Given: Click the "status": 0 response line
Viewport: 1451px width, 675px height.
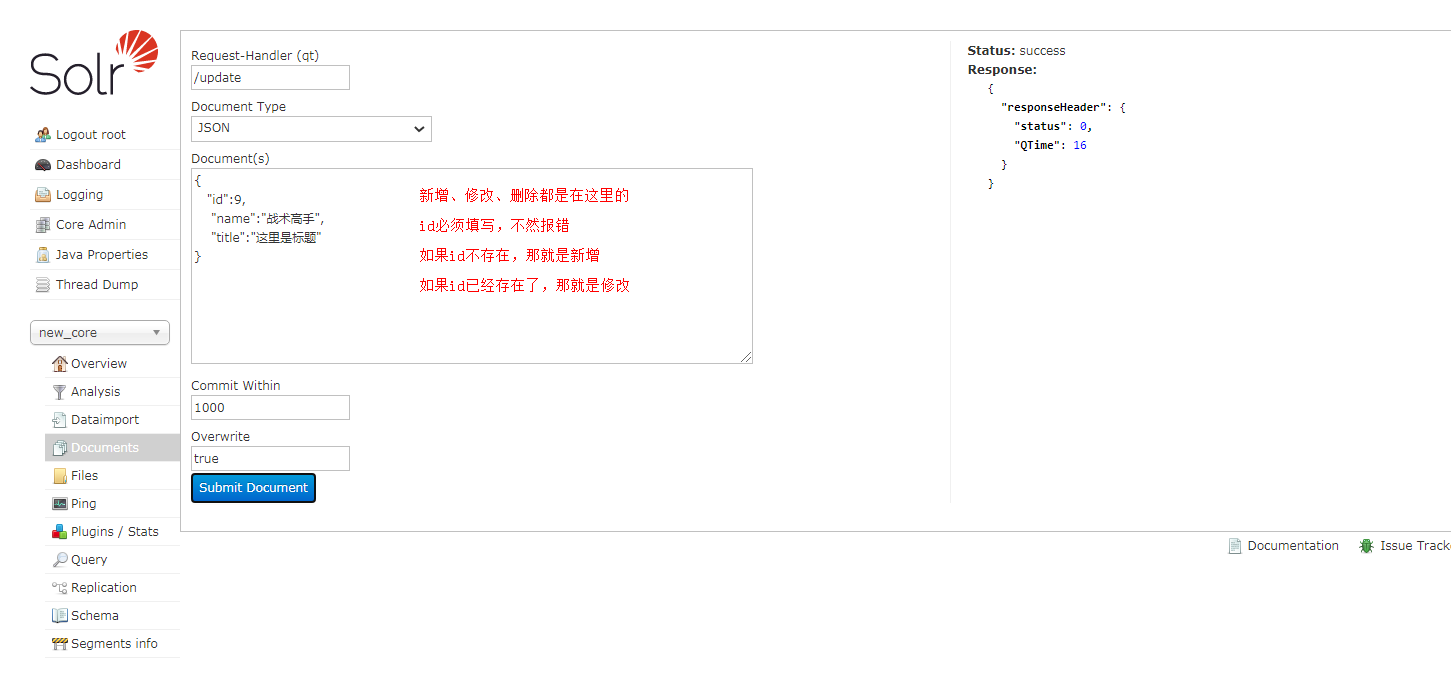Looking at the screenshot, I should pos(1053,126).
